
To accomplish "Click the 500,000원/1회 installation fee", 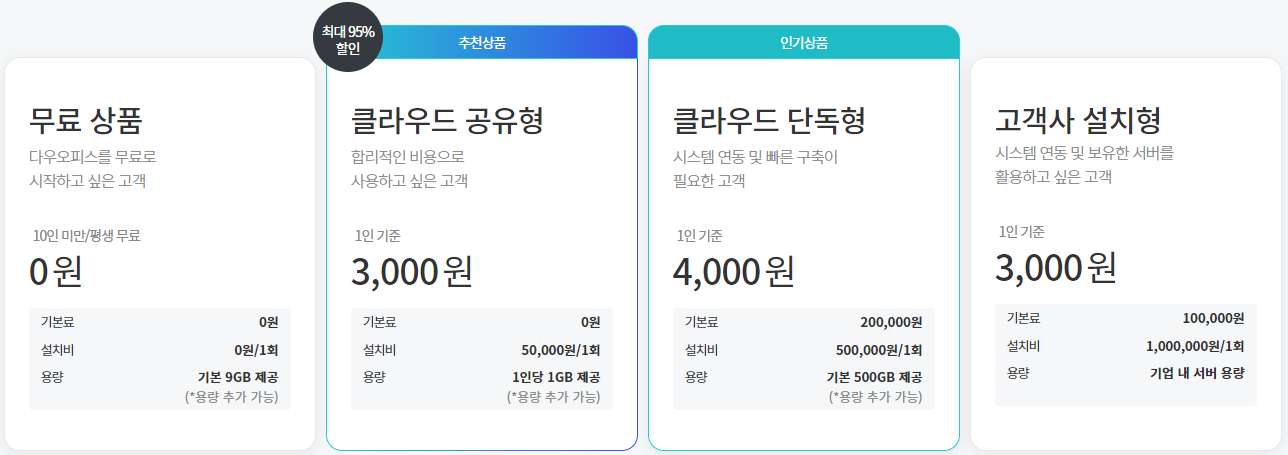I will point(879,350).
